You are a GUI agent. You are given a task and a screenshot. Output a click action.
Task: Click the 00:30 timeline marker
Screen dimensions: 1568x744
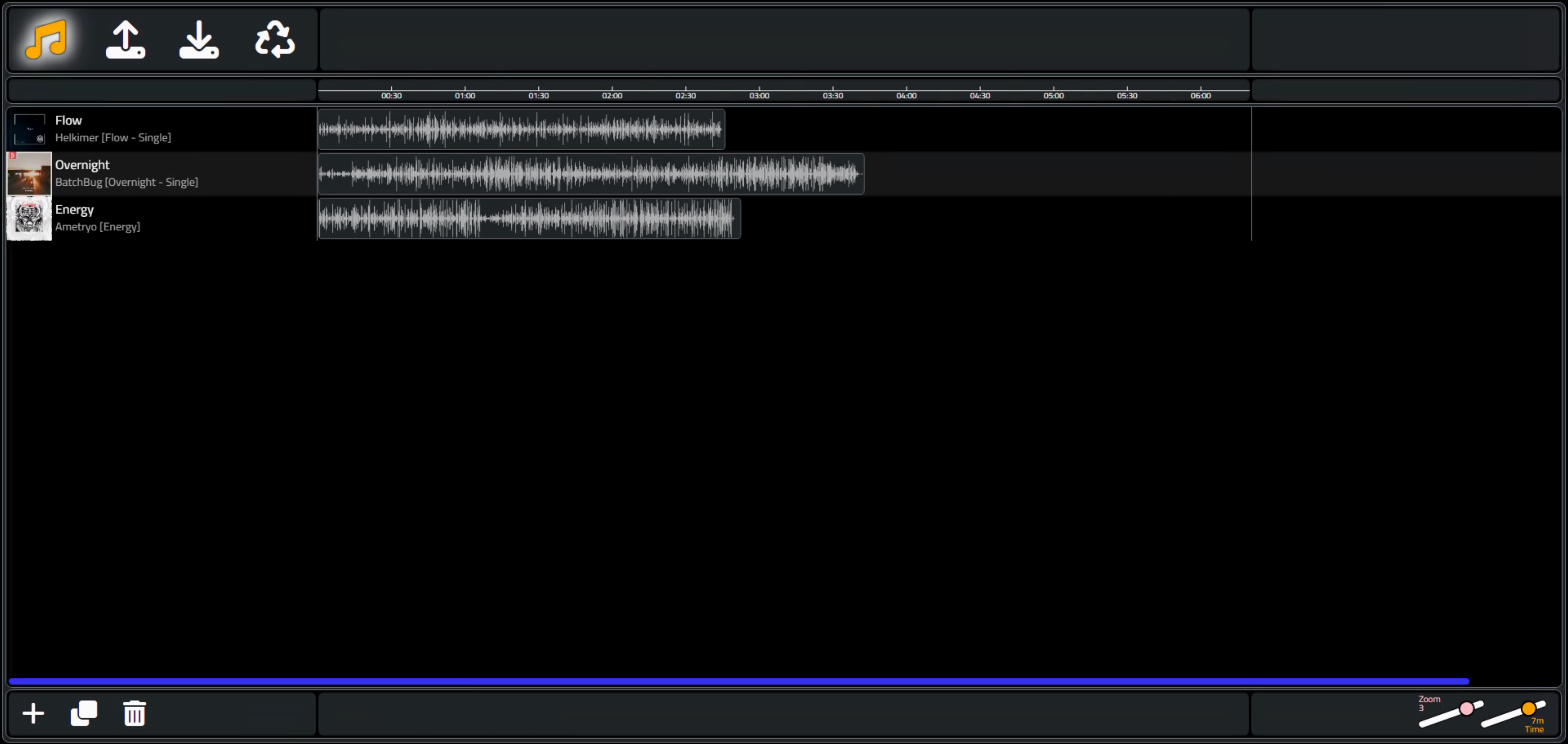click(392, 95)
